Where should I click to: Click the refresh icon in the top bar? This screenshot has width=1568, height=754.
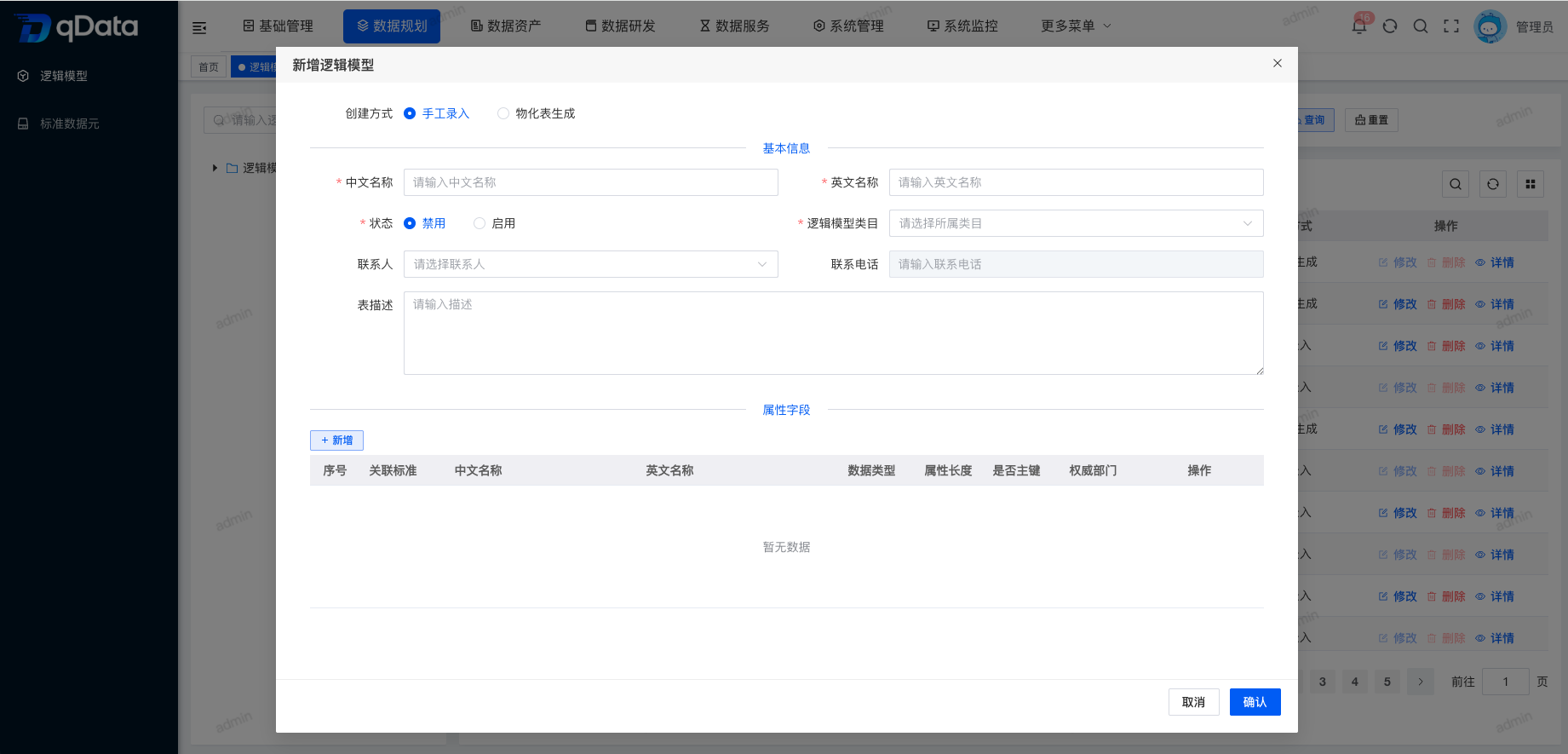coord(1390,26)
